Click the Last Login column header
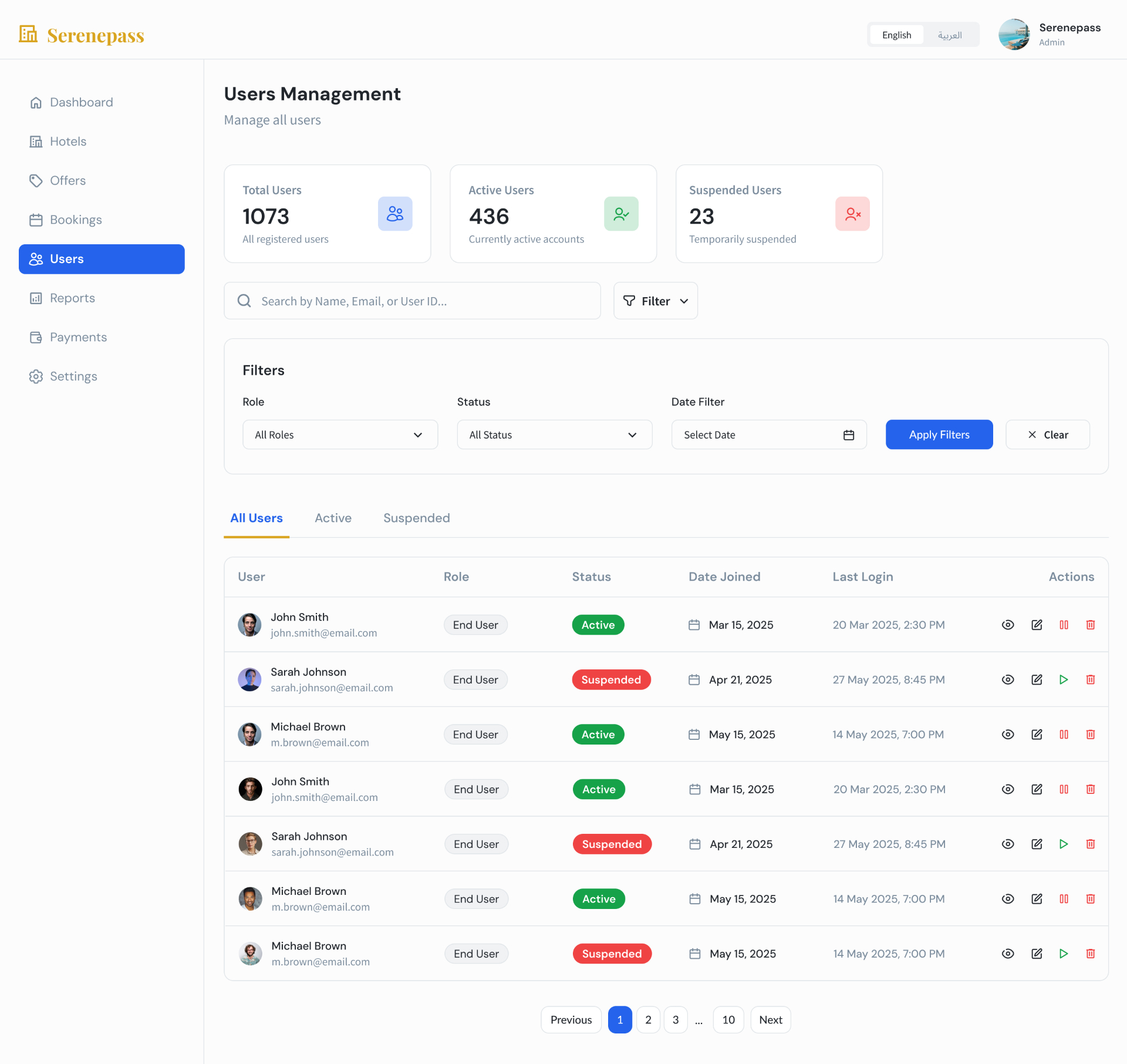 [863, 577]
